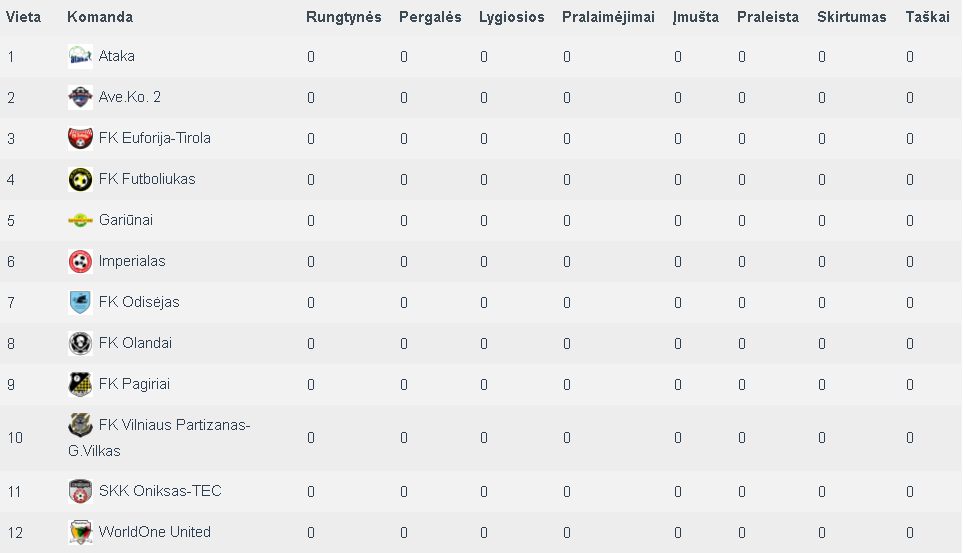963x553 pixels.
Task: Click the Ave.Ko. 2 team crest
Action: (80, 97)
